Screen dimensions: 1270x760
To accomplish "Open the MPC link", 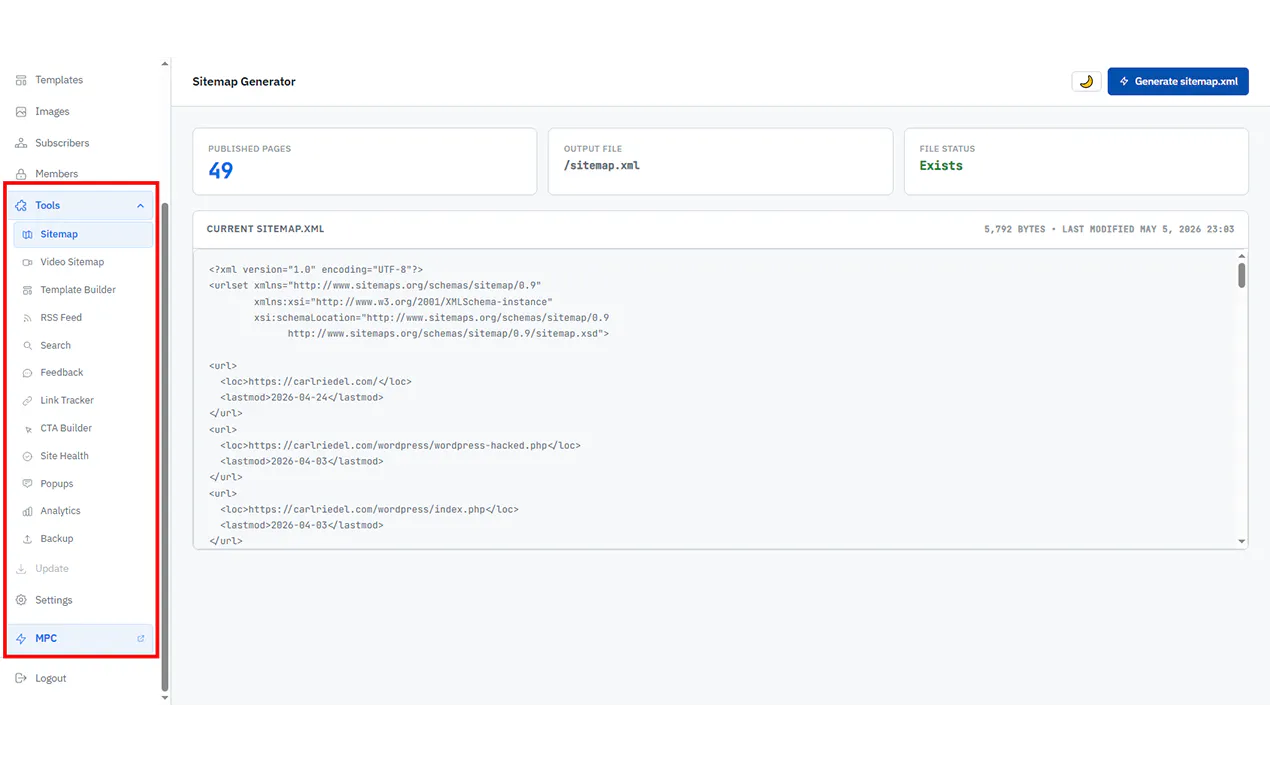I will coord(81,638).
